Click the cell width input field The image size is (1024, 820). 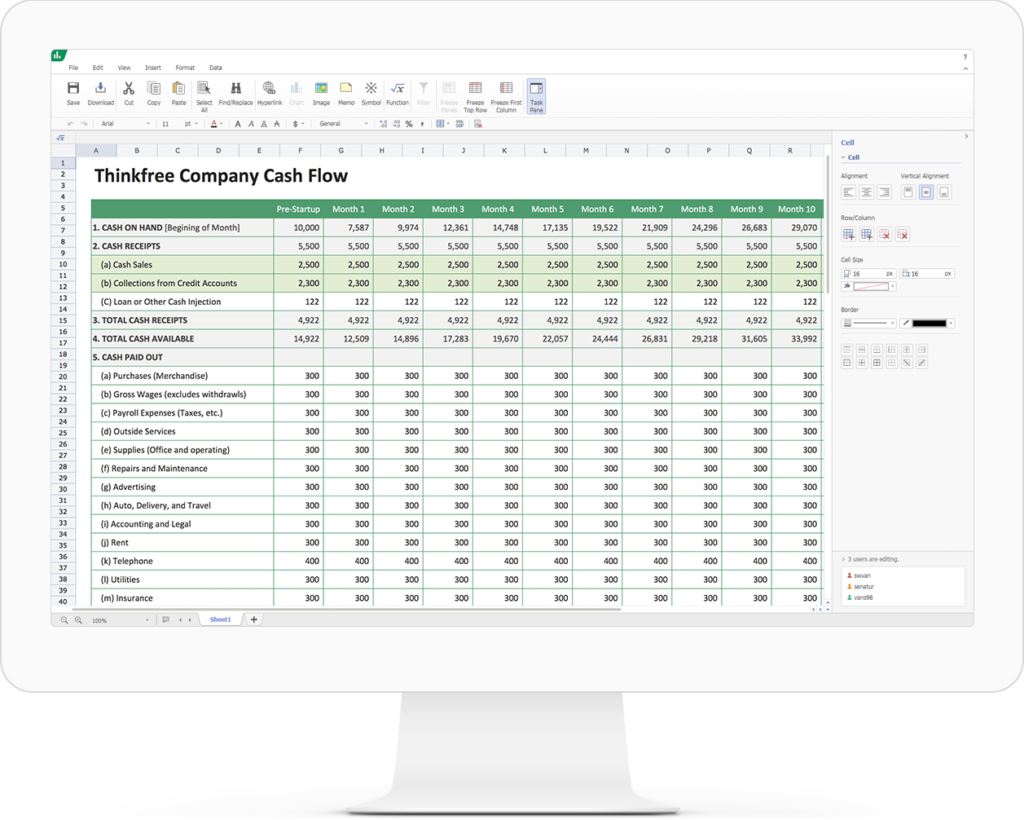(x=868, y=273)
